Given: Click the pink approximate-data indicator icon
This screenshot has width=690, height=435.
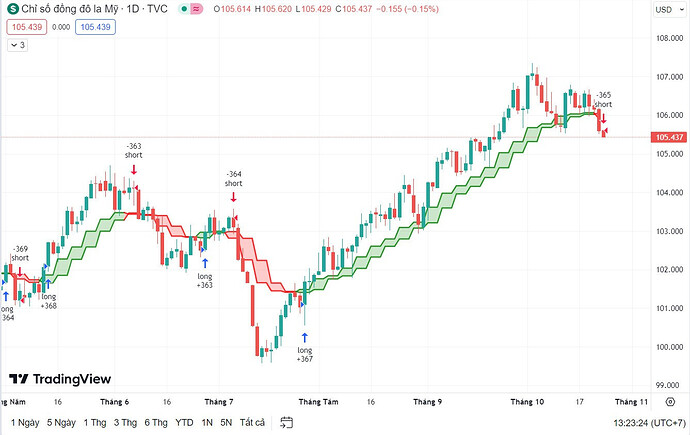Looking at the screenshot, I should point(196,9).
